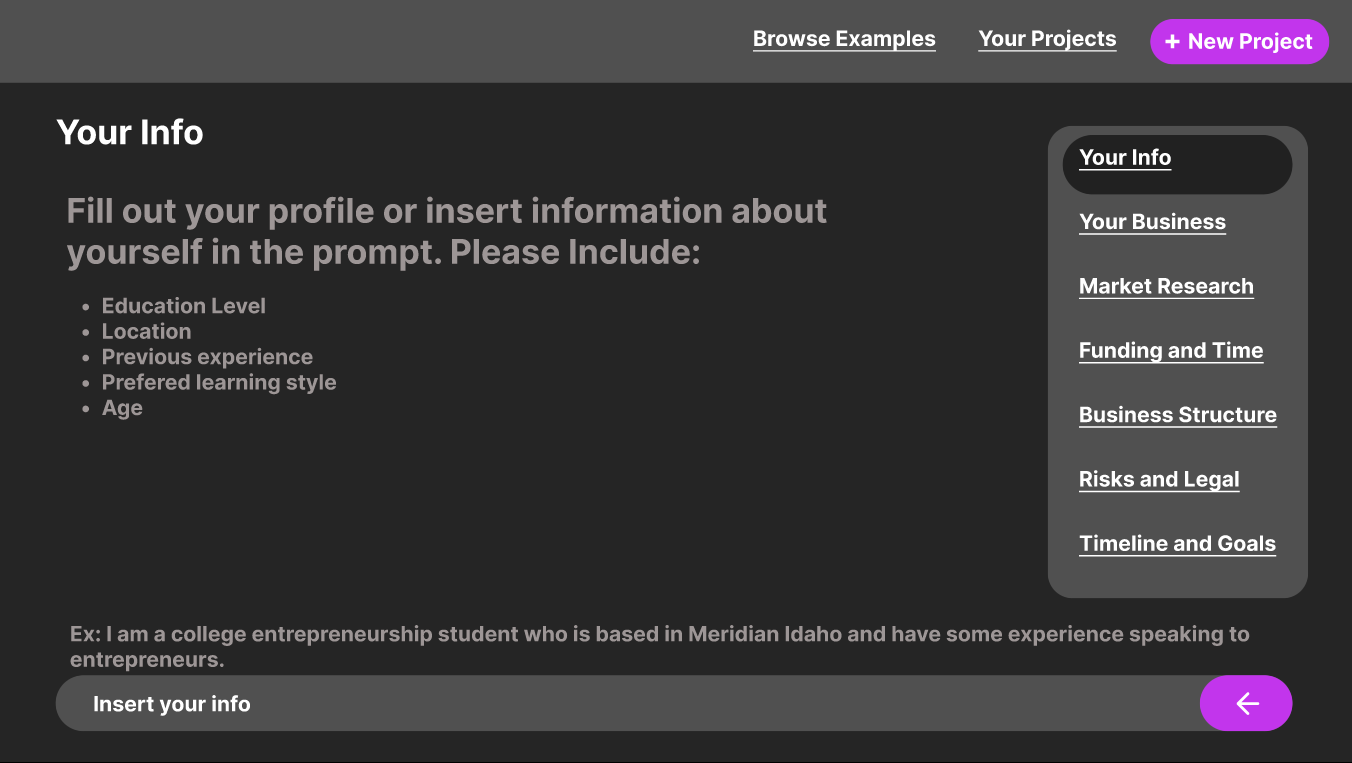The width and height of the screenshot is (1352, 763).
Task: Navigate to Funding and Time section
Action: point(1171,351)
